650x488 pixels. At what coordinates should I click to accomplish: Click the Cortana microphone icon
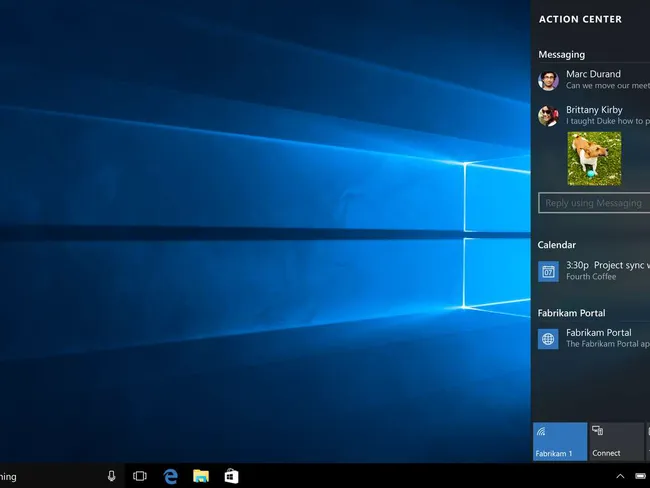click(111, 476)
